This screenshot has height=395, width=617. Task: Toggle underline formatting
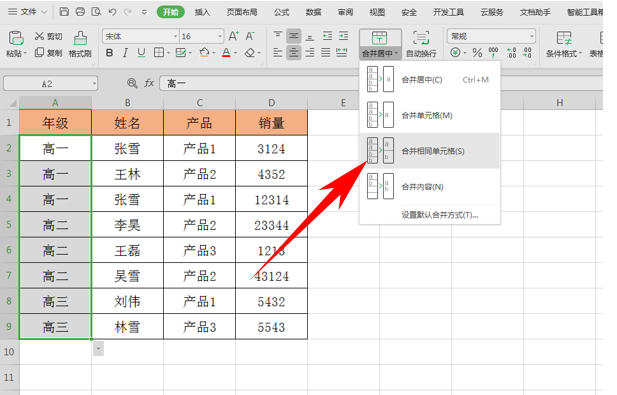[141, 53]
